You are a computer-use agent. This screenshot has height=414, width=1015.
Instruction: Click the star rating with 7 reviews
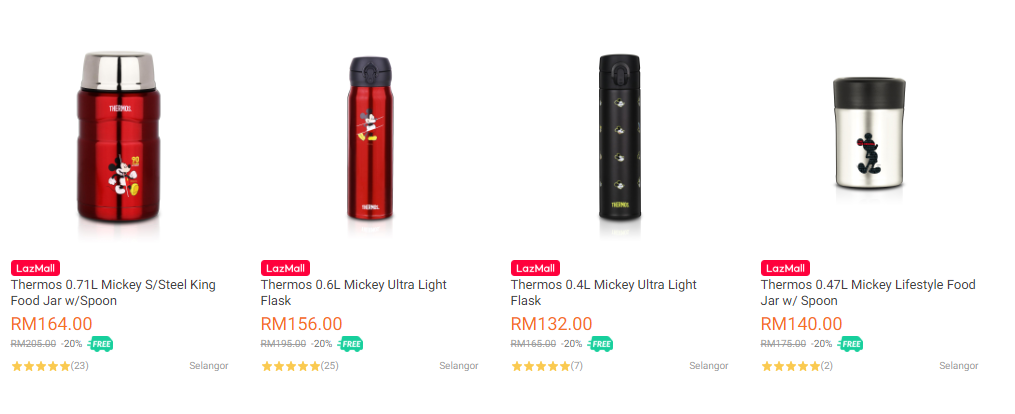coord(541,367)
